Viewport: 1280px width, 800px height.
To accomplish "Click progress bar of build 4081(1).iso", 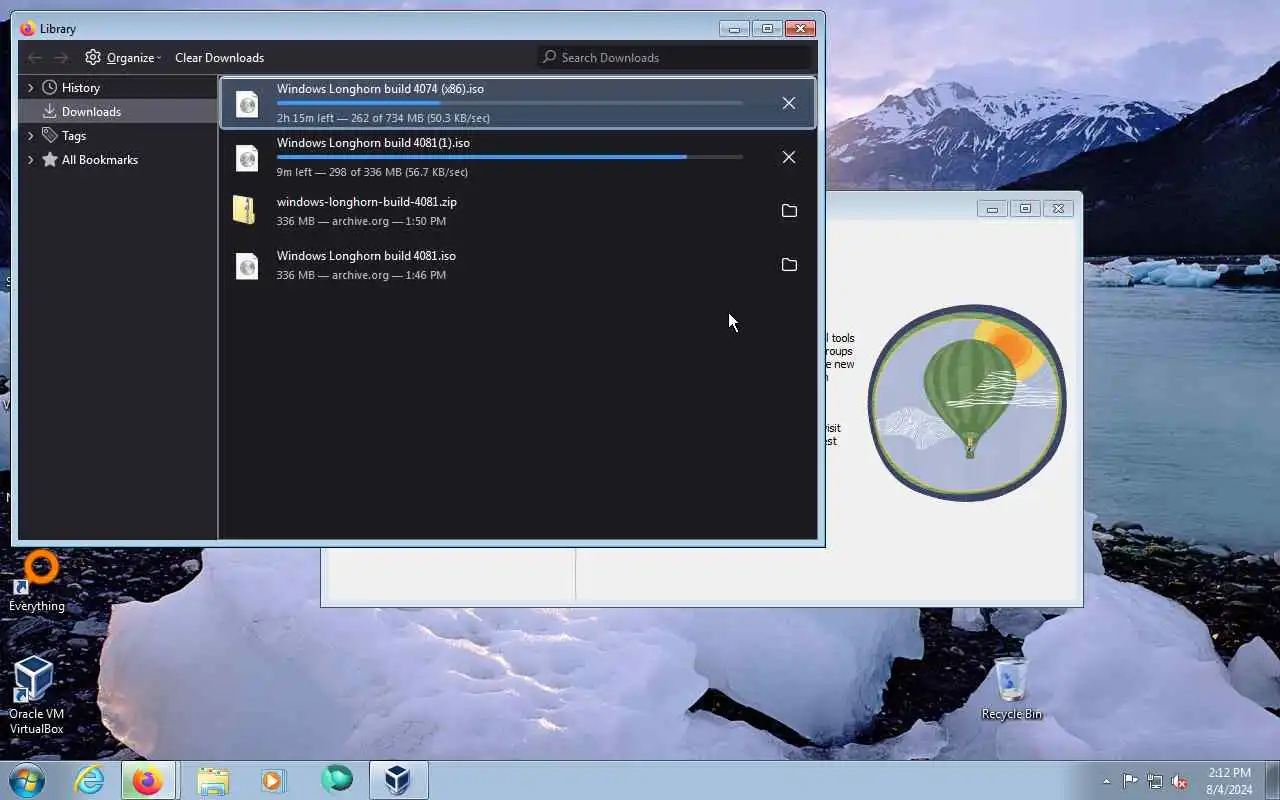I will (510, 157).
